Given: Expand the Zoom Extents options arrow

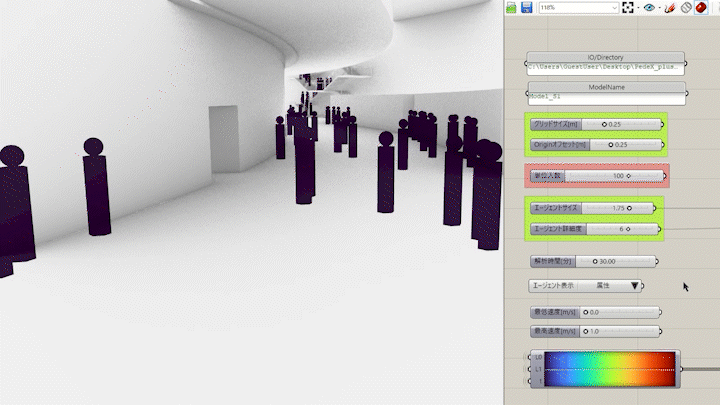Looking at the screenshot, I should 638,7.
